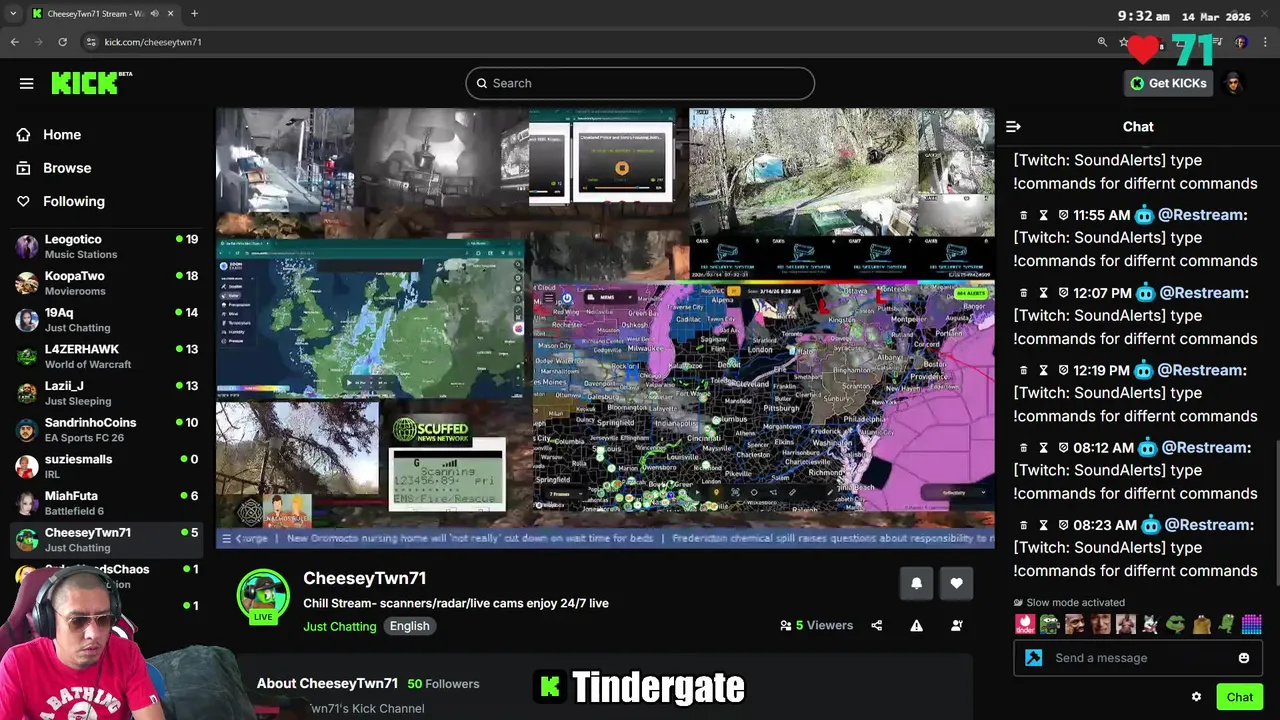Click the 50 Followers text
1280x720 pixels.
(443, 684)
